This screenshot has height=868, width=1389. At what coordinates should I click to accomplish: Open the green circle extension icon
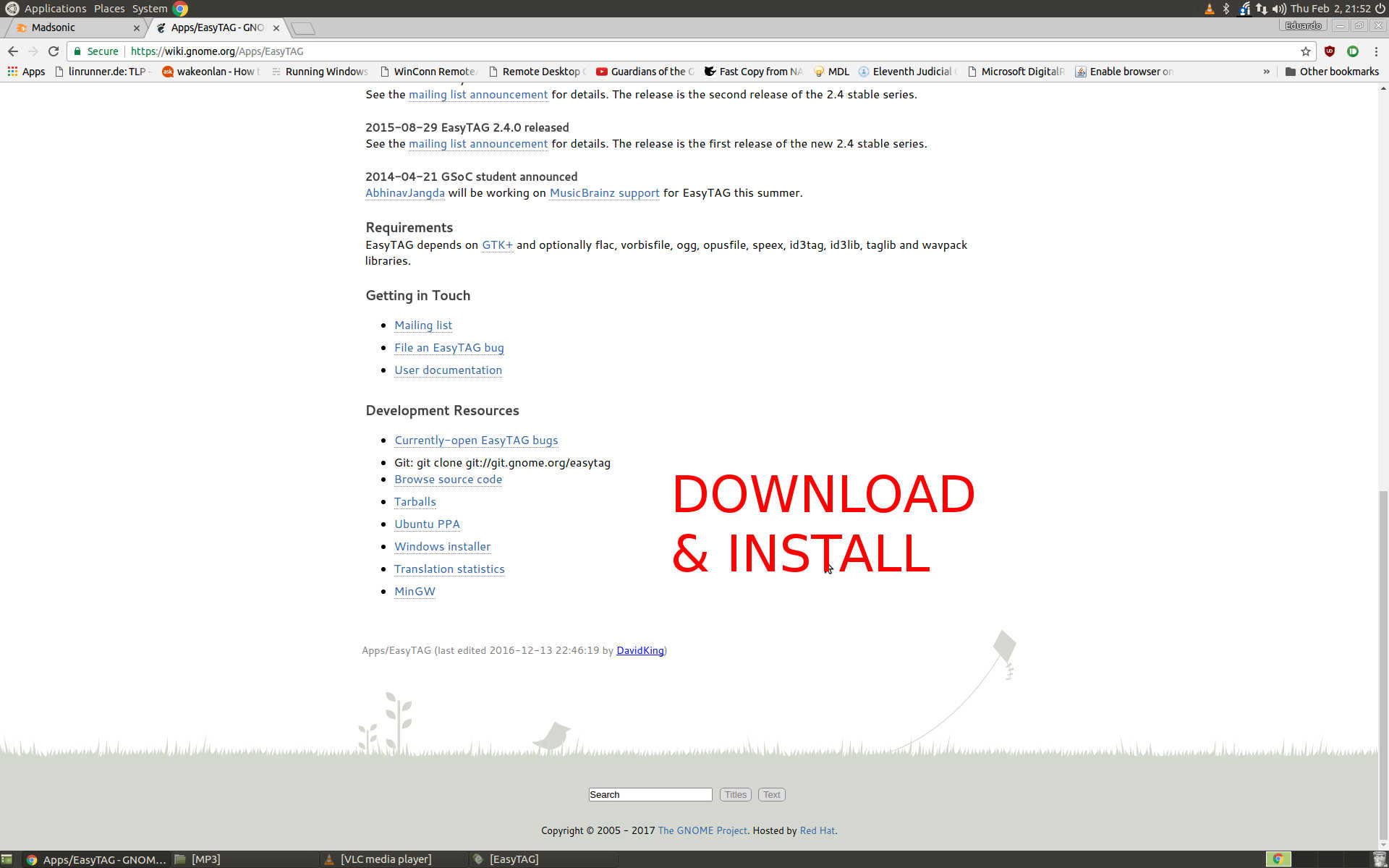coord(1353,51)
